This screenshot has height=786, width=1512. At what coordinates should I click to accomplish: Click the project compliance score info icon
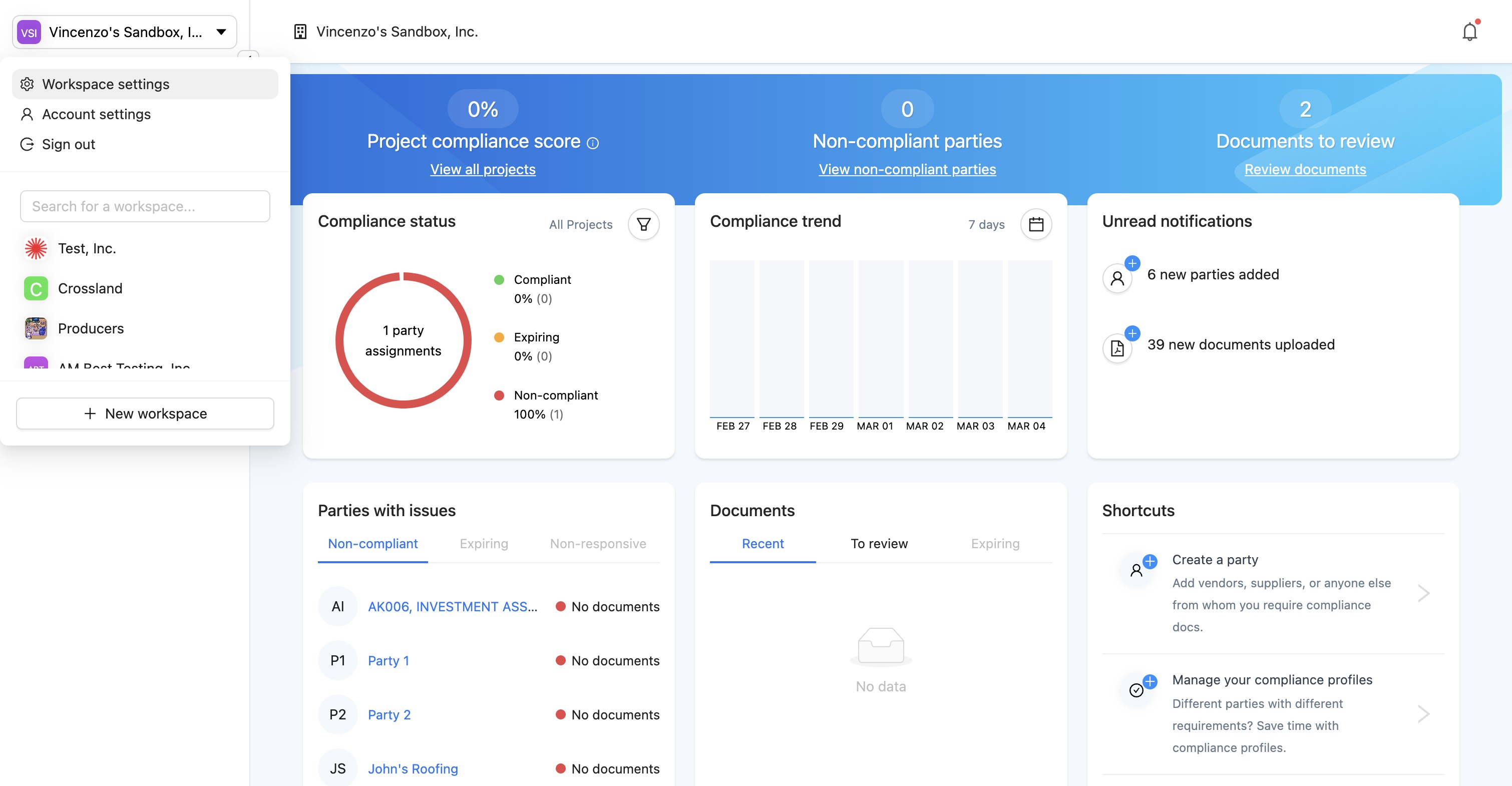pos(593,143)
